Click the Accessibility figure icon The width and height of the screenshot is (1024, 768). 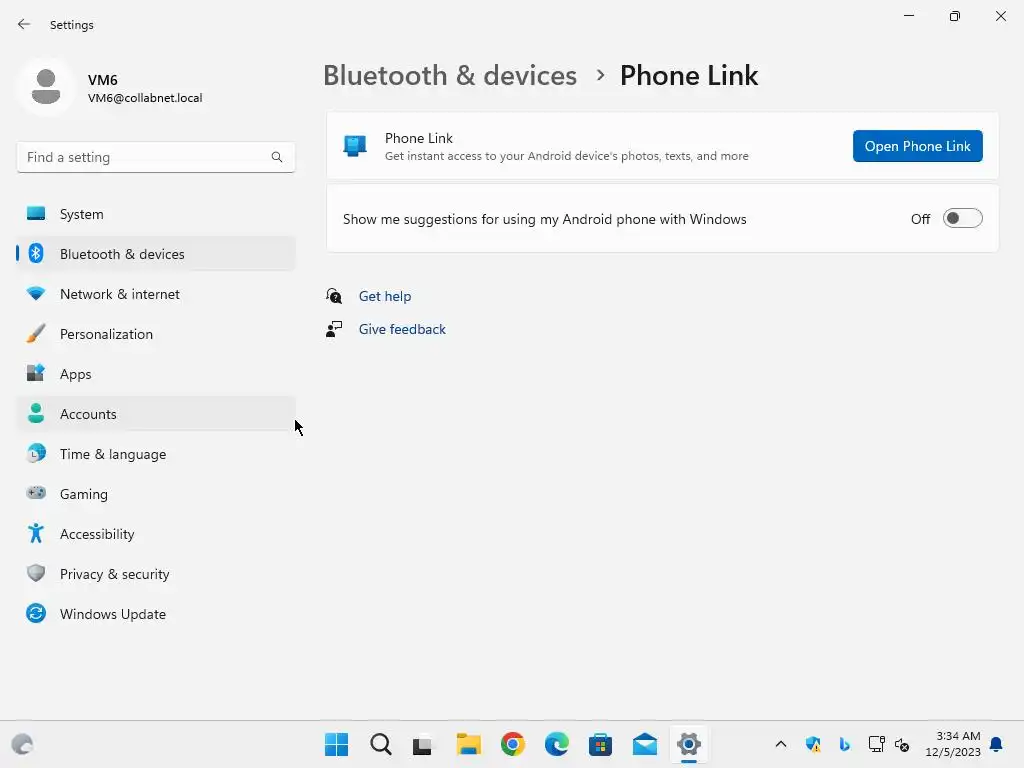36,534
